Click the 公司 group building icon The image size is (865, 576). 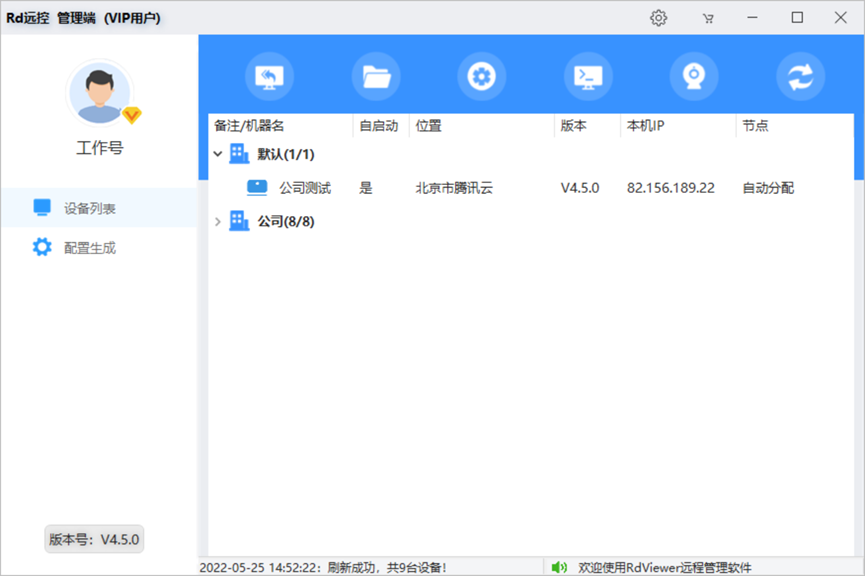[239, 221]
